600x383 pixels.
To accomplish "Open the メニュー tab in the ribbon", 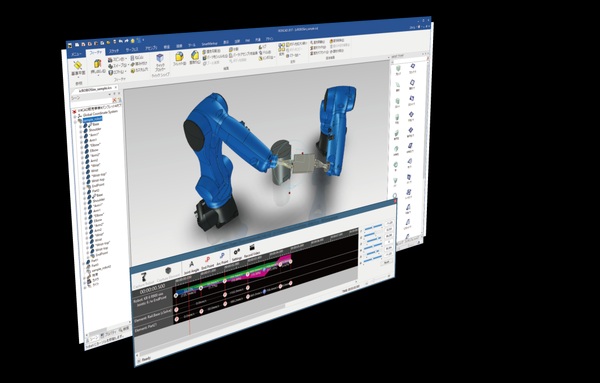I will click(76, 54).
